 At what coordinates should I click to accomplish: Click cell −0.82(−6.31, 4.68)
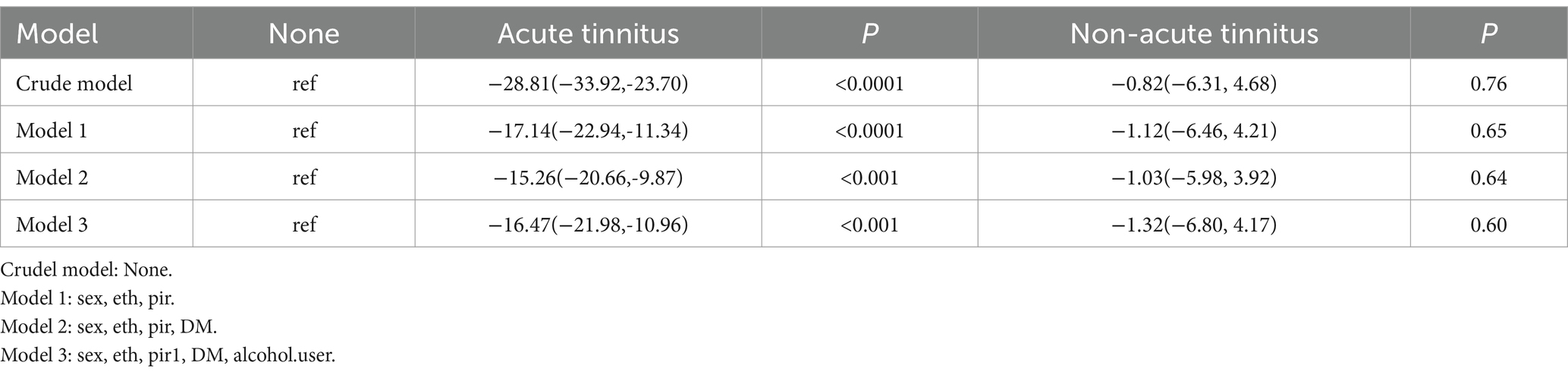[1194, 83]
